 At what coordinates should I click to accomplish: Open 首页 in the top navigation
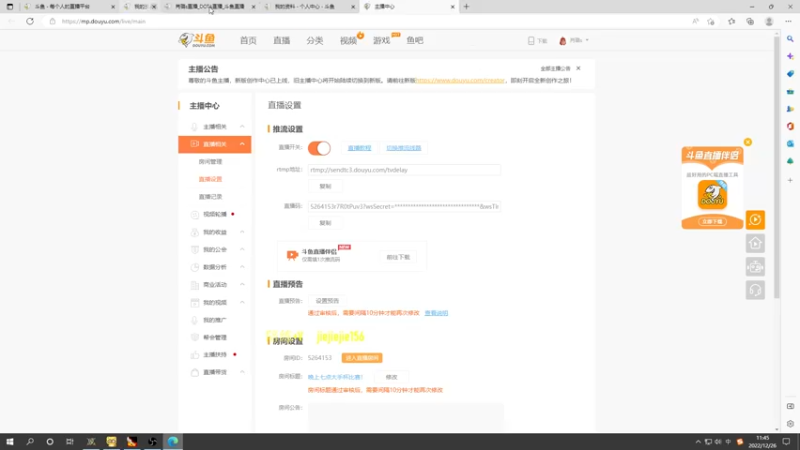pos(248,40)
